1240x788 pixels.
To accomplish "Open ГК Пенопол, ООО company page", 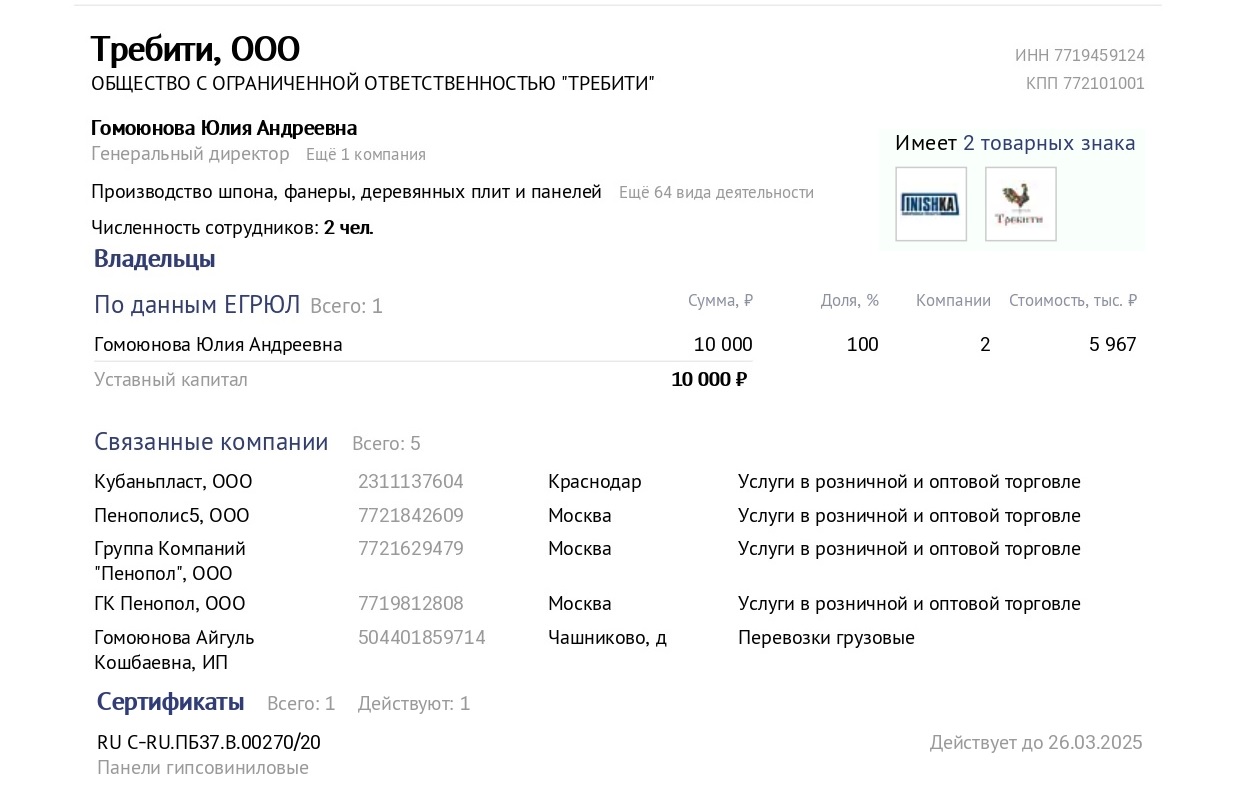I will [x=170, y=603].
